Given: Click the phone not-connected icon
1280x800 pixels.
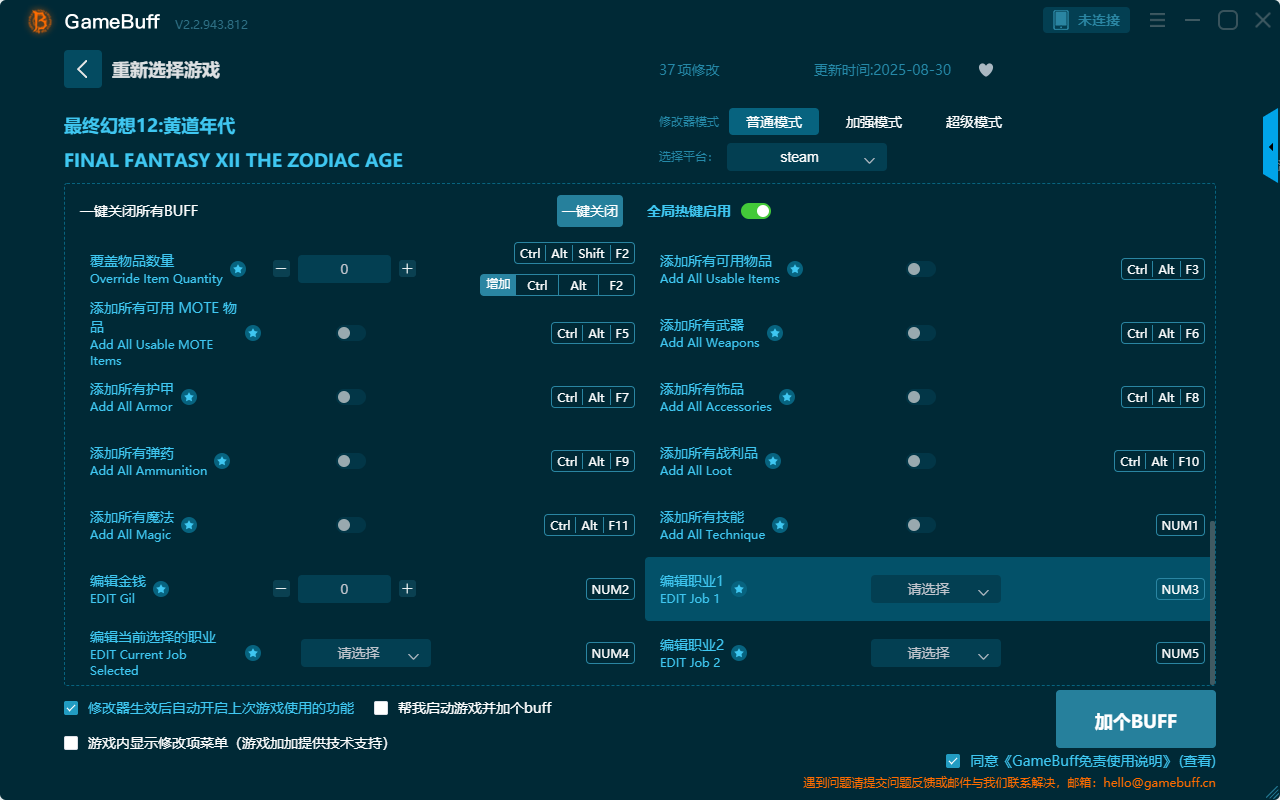Looking at the screenshot, I should pos(1060,20).
